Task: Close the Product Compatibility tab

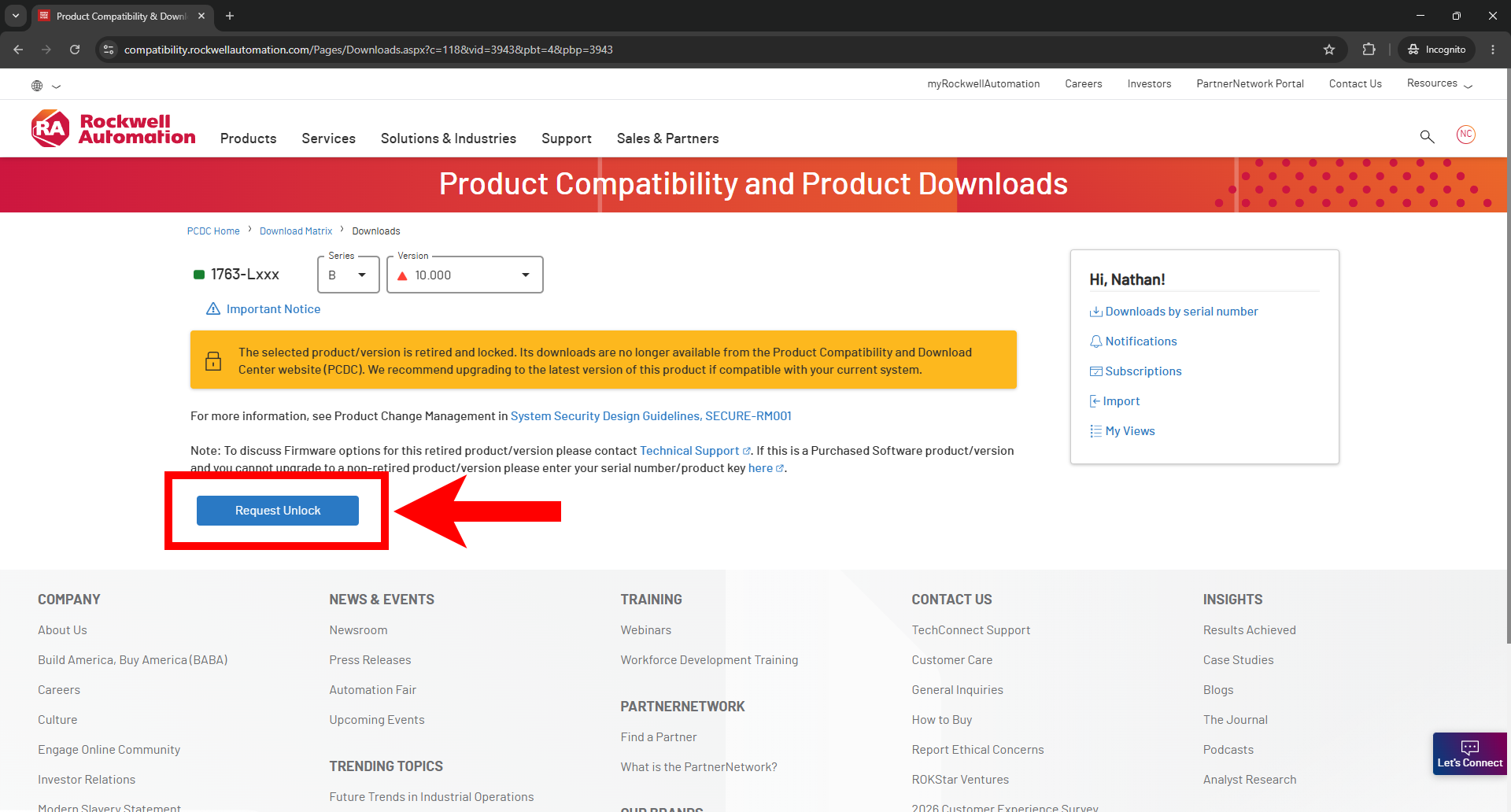Action: click(x=201, y=16)
